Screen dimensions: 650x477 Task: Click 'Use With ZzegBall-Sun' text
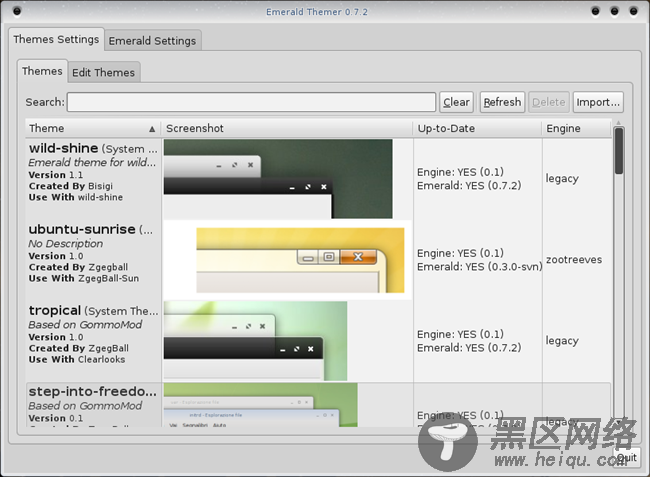(x=84, y=278)
